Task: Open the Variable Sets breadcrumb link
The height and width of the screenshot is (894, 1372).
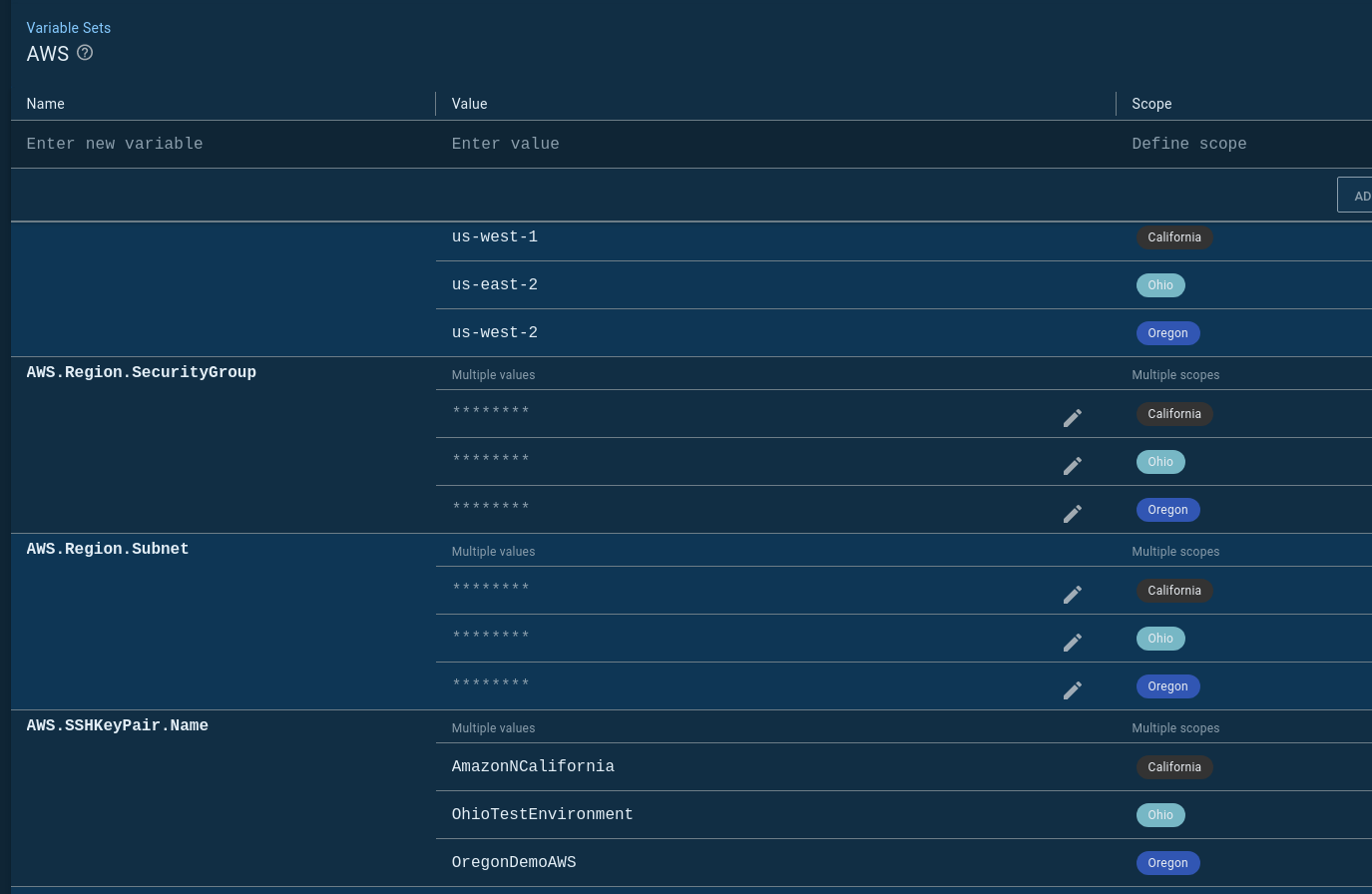Action: tap(69, 28)
